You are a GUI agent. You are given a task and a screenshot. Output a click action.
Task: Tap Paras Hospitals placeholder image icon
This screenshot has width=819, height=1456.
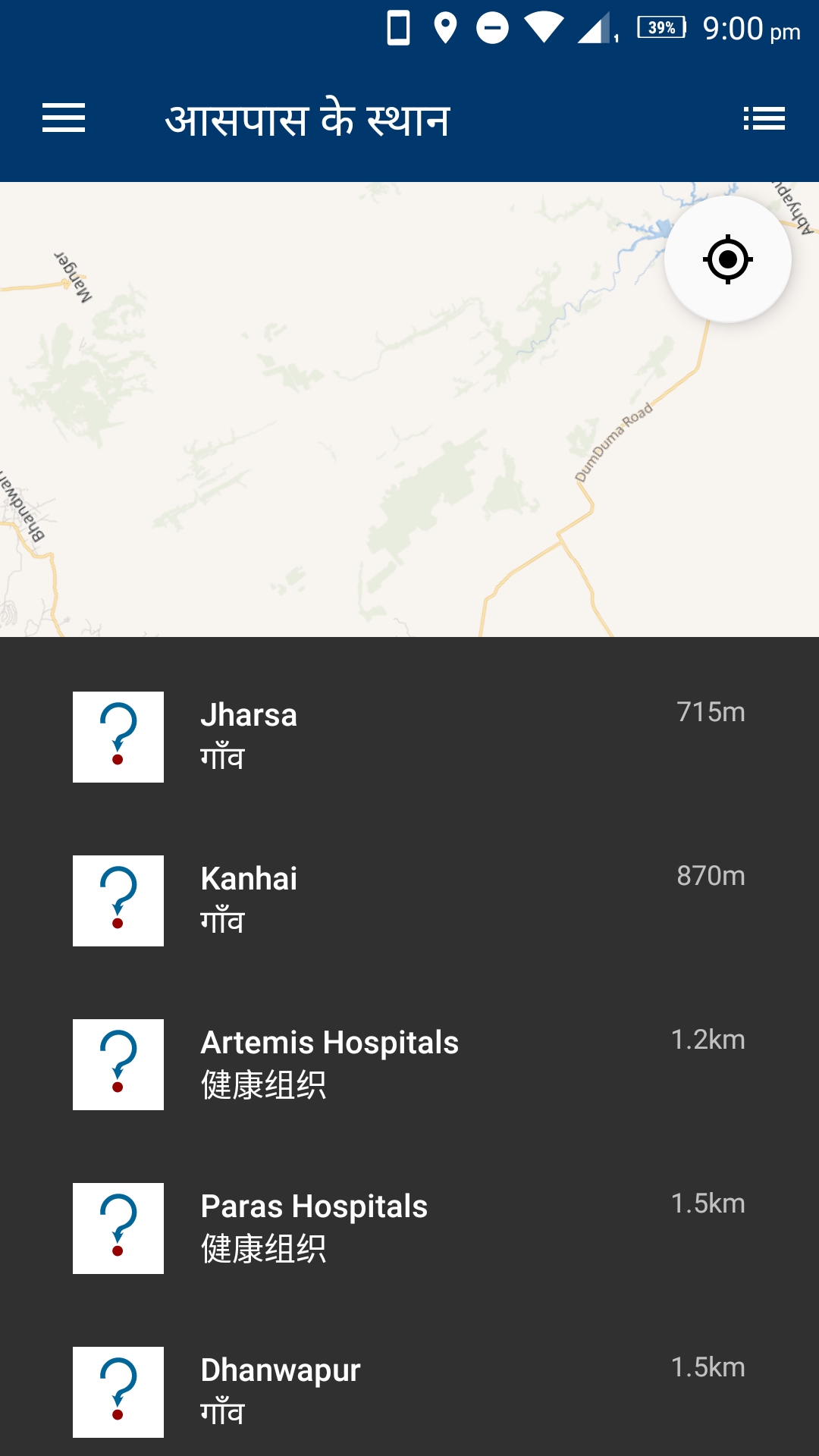coord(118,1228)
